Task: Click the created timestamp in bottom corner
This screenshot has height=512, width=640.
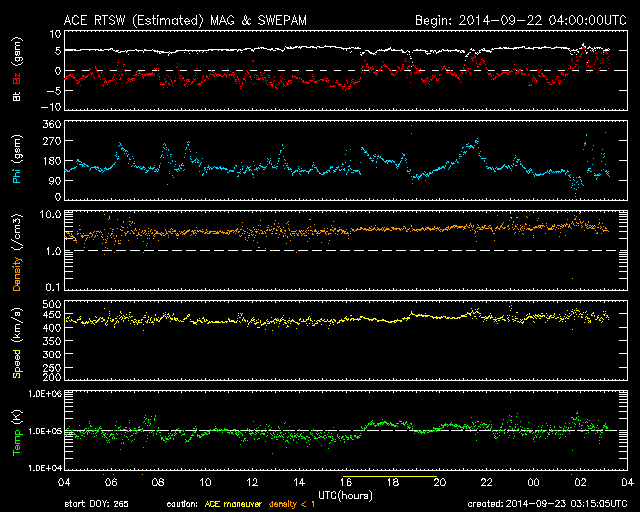Action: coord(546,504)
